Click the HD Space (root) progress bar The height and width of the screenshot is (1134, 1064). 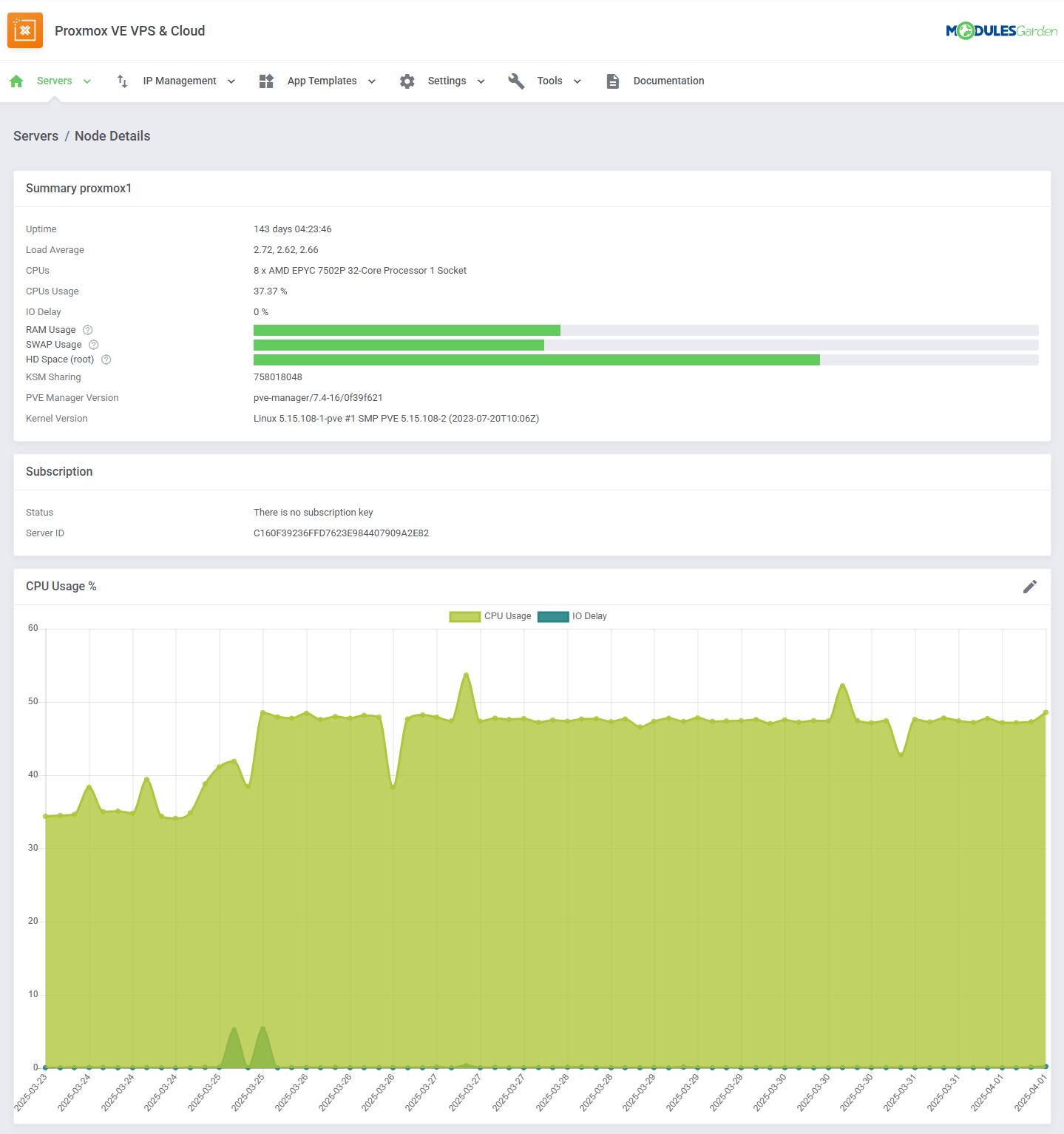646,360
